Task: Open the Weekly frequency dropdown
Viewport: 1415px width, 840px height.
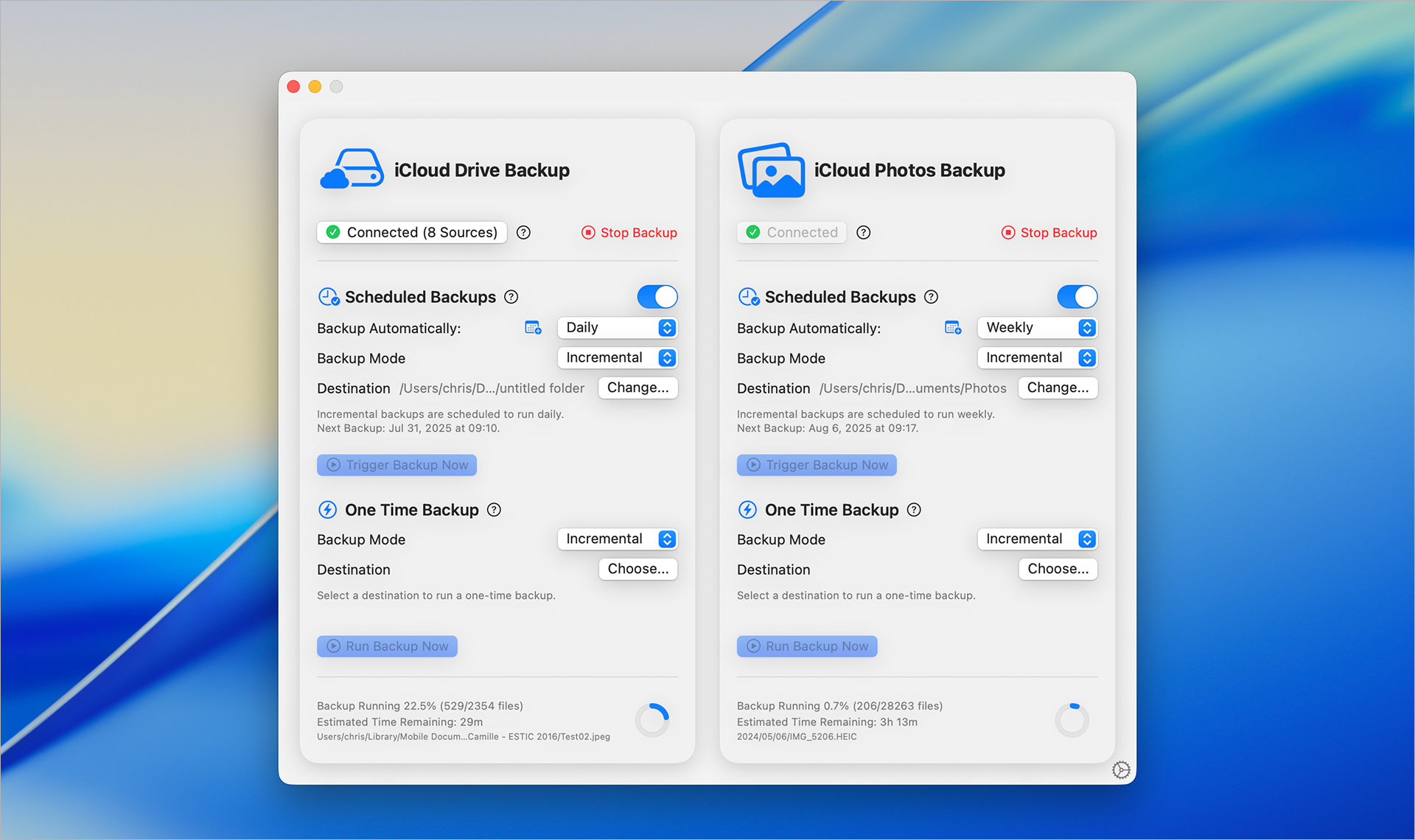Action: [1038, 327]
